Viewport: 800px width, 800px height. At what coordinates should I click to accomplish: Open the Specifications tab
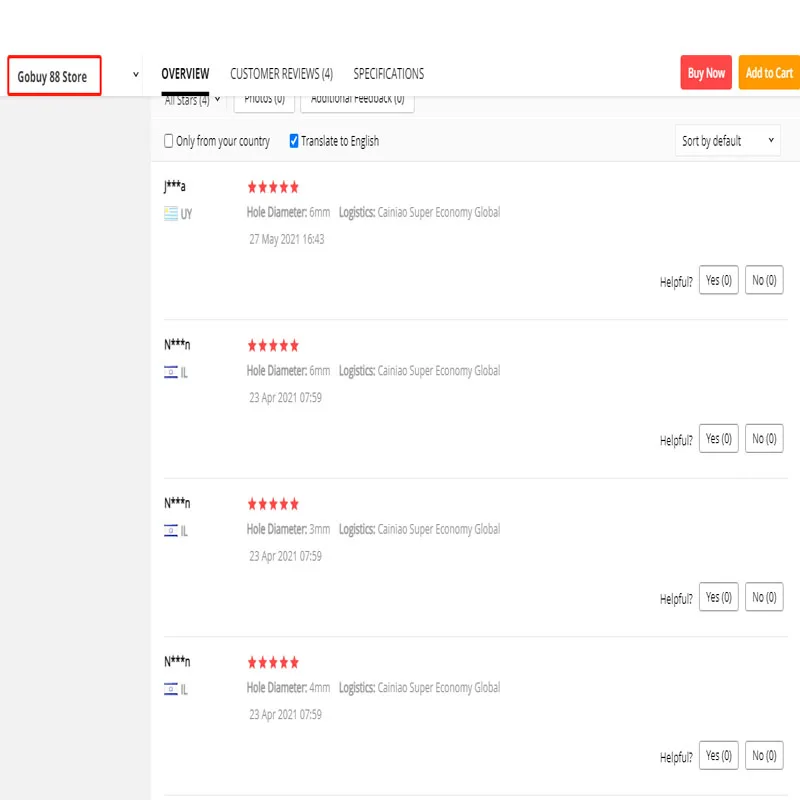[388, 74]
